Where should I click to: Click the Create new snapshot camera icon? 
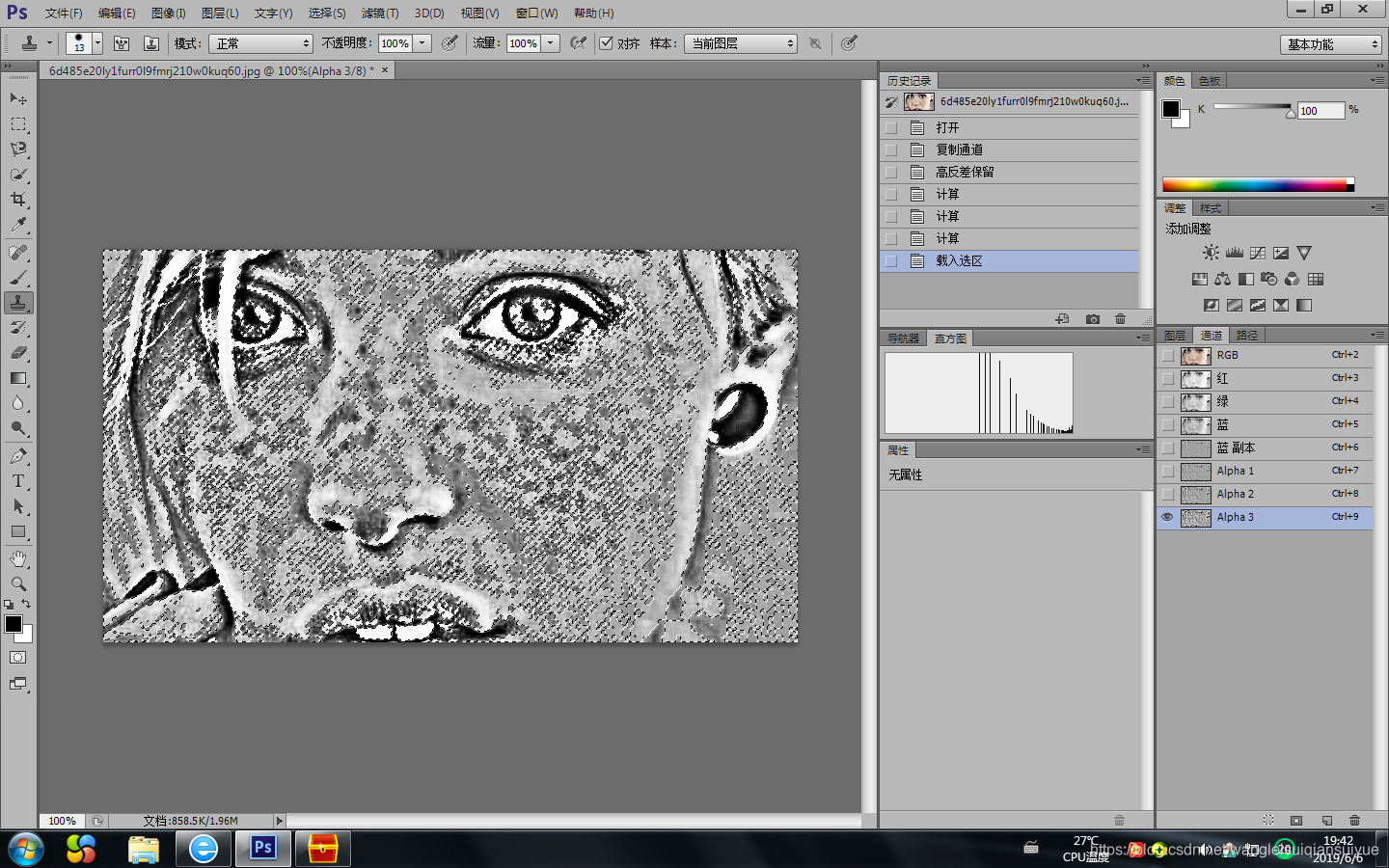pyautogui.click(x=1092, y=319)
